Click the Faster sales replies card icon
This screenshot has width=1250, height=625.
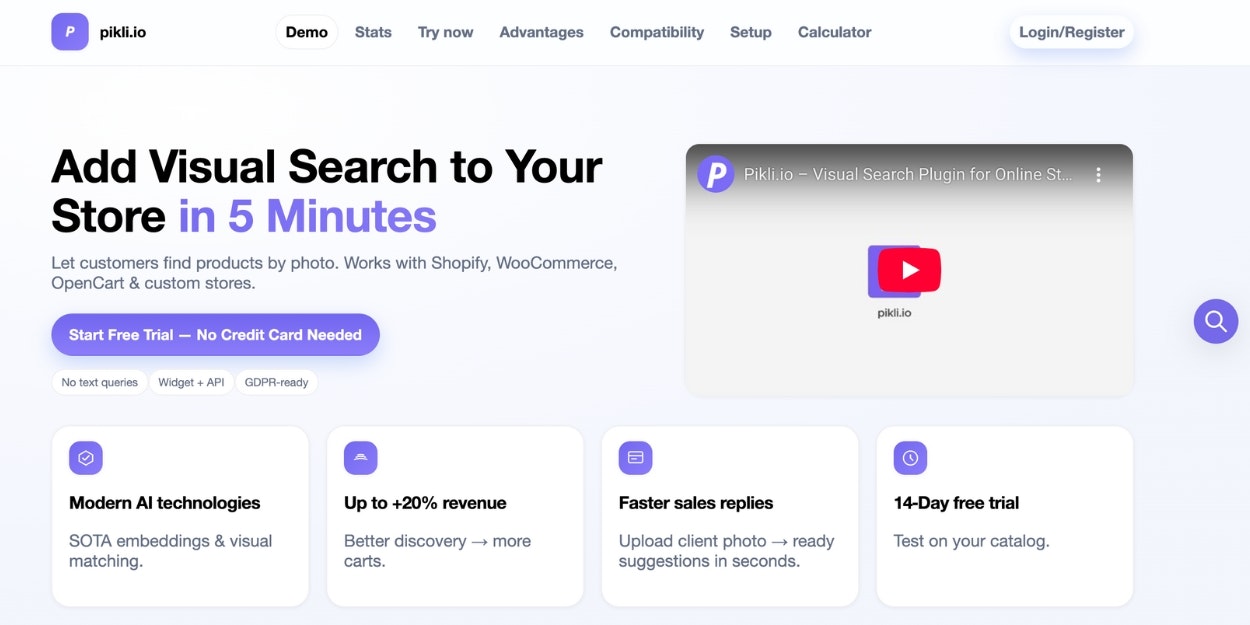pyautogui.click(x=635, y=458)
